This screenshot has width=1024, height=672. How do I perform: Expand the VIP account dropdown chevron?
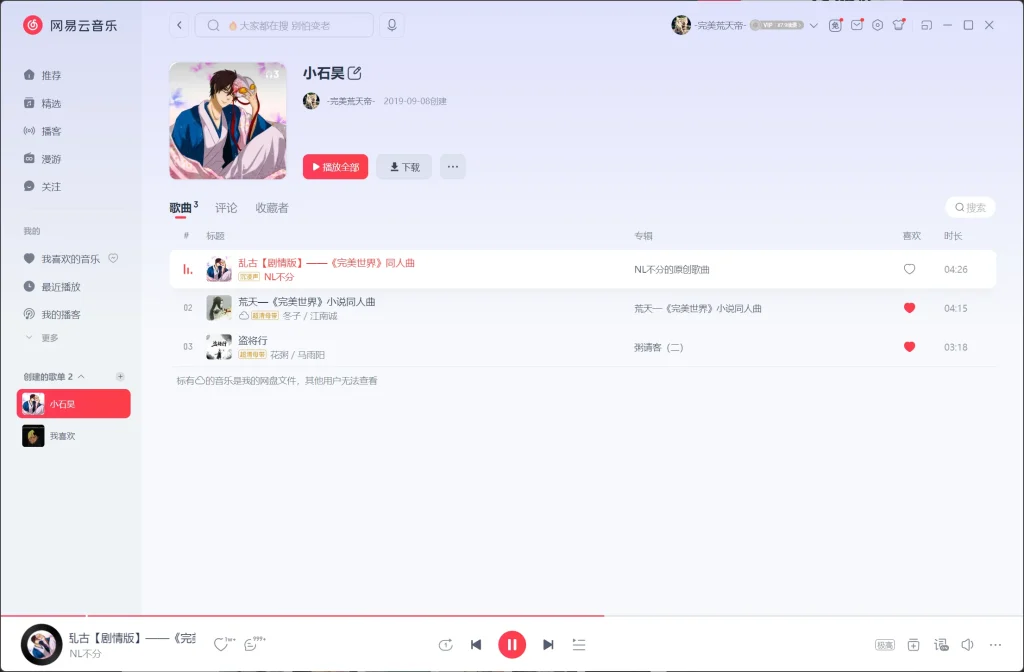(815, 25)
